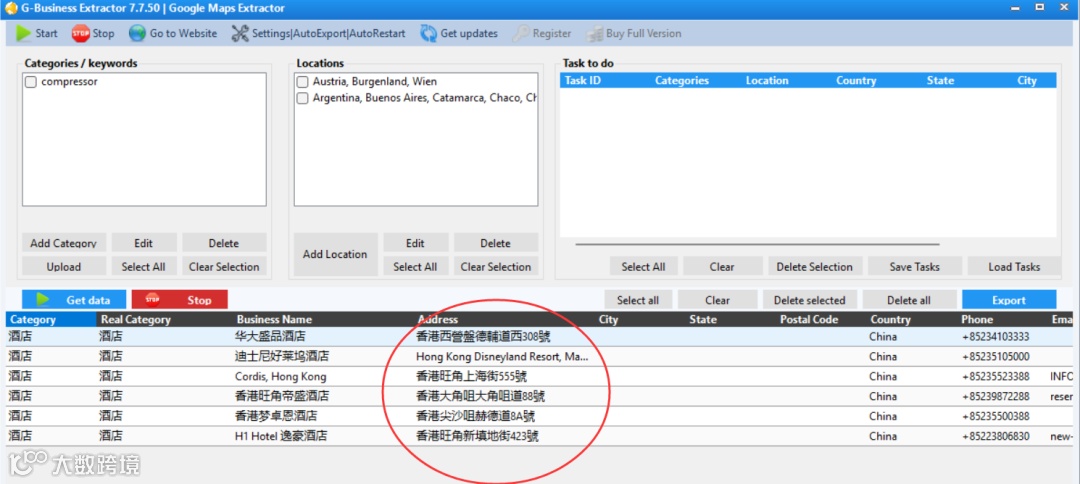Open Go to Website globe icon

[137, 33]
